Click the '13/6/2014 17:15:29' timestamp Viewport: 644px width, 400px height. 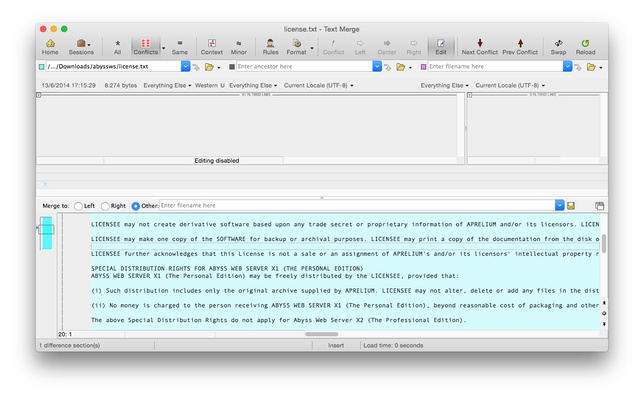tap(69, 85)
